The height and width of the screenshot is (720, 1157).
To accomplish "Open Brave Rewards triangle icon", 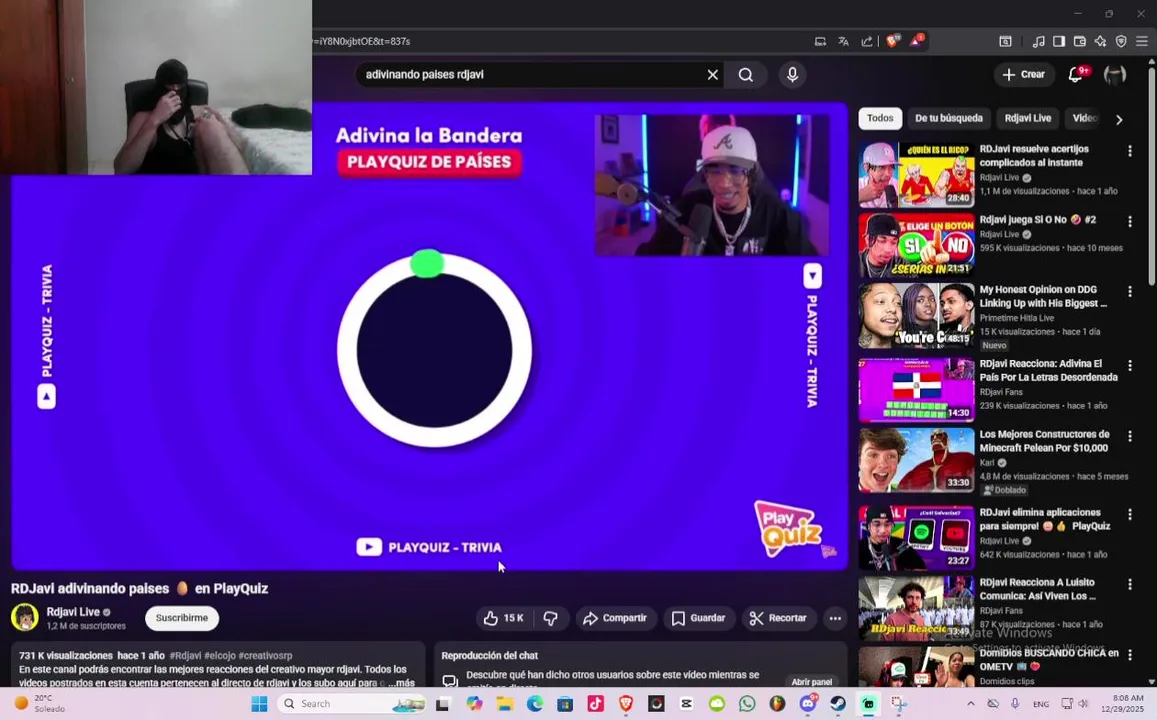I will [916, 41].
